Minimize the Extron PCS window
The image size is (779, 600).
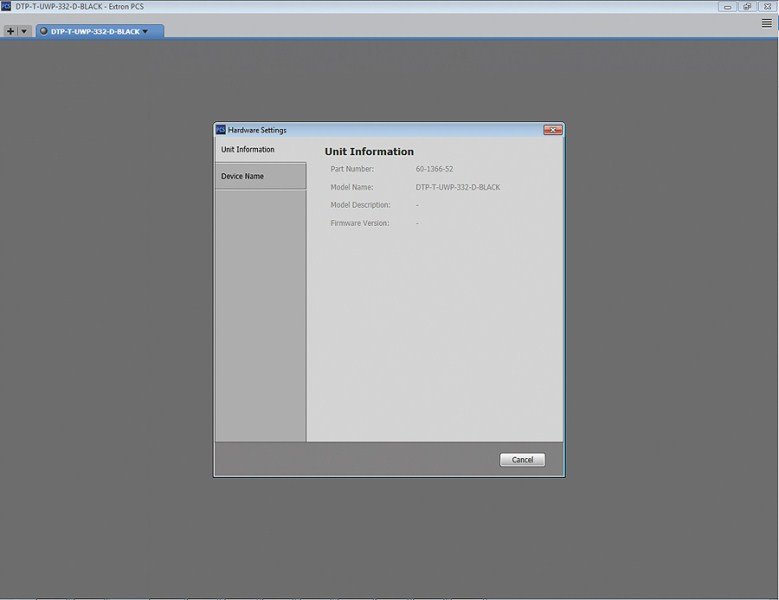tap(727, 6)
